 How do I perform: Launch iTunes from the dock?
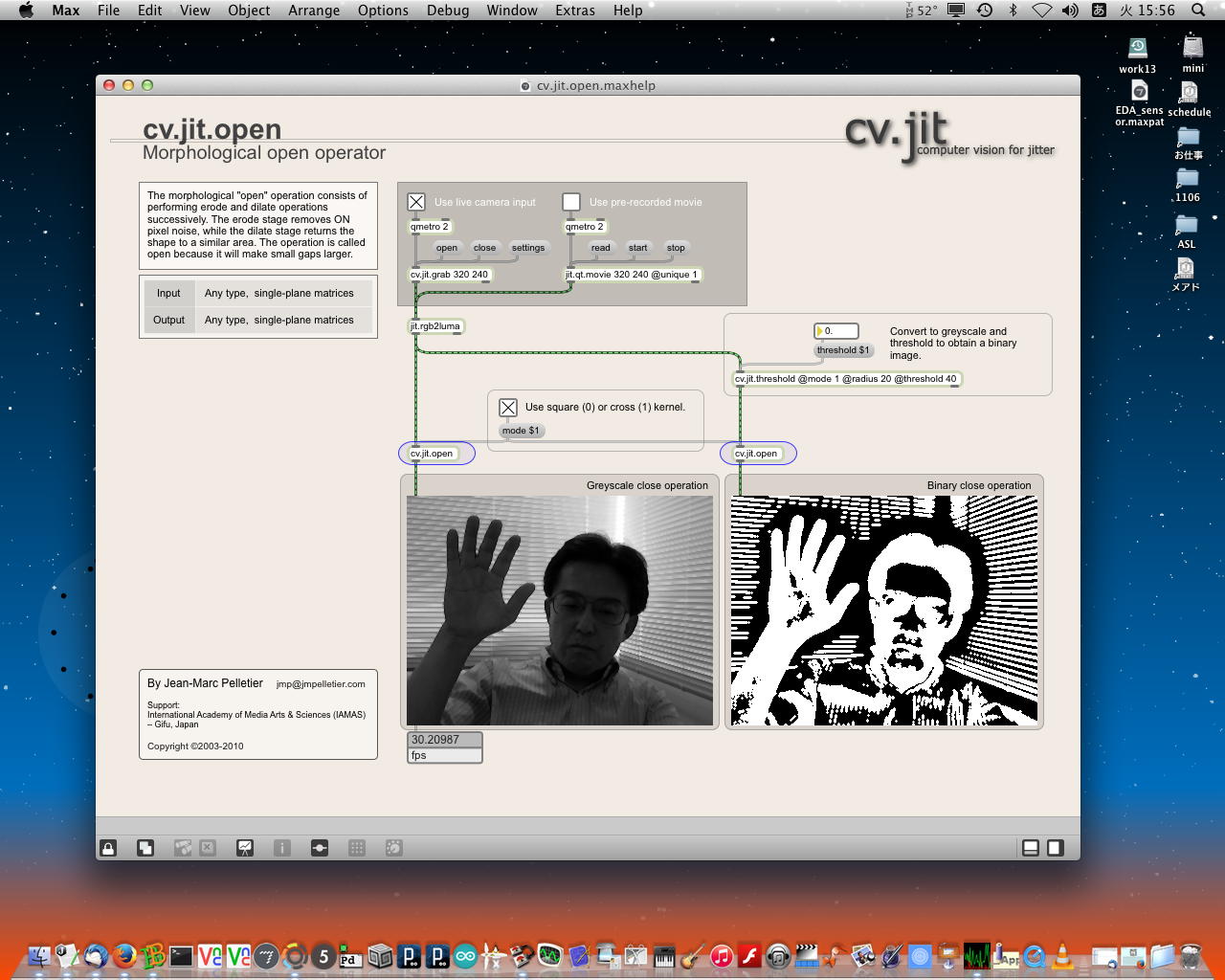pos(722,955)
